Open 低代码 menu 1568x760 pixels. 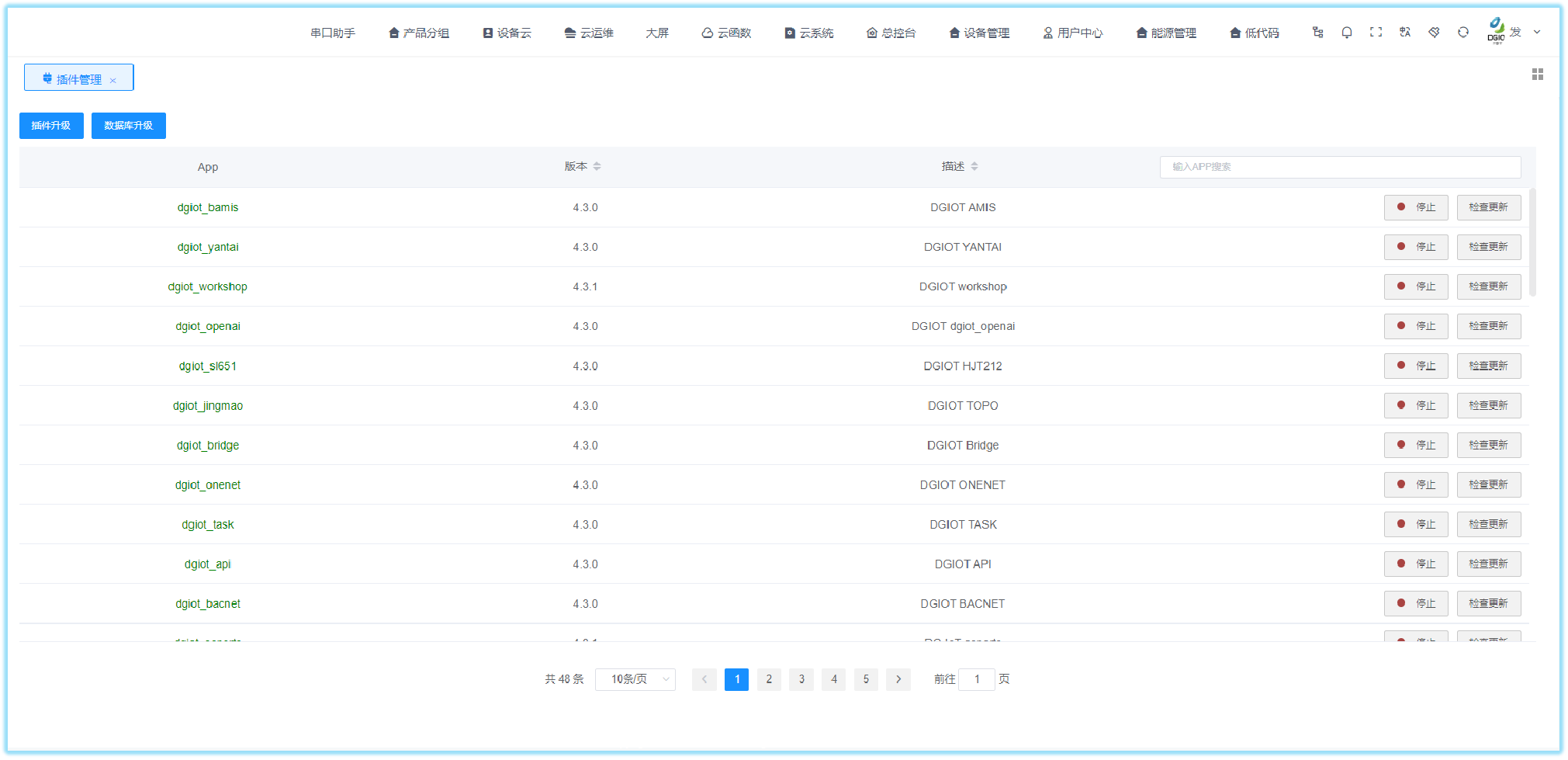click(1255, 33)
